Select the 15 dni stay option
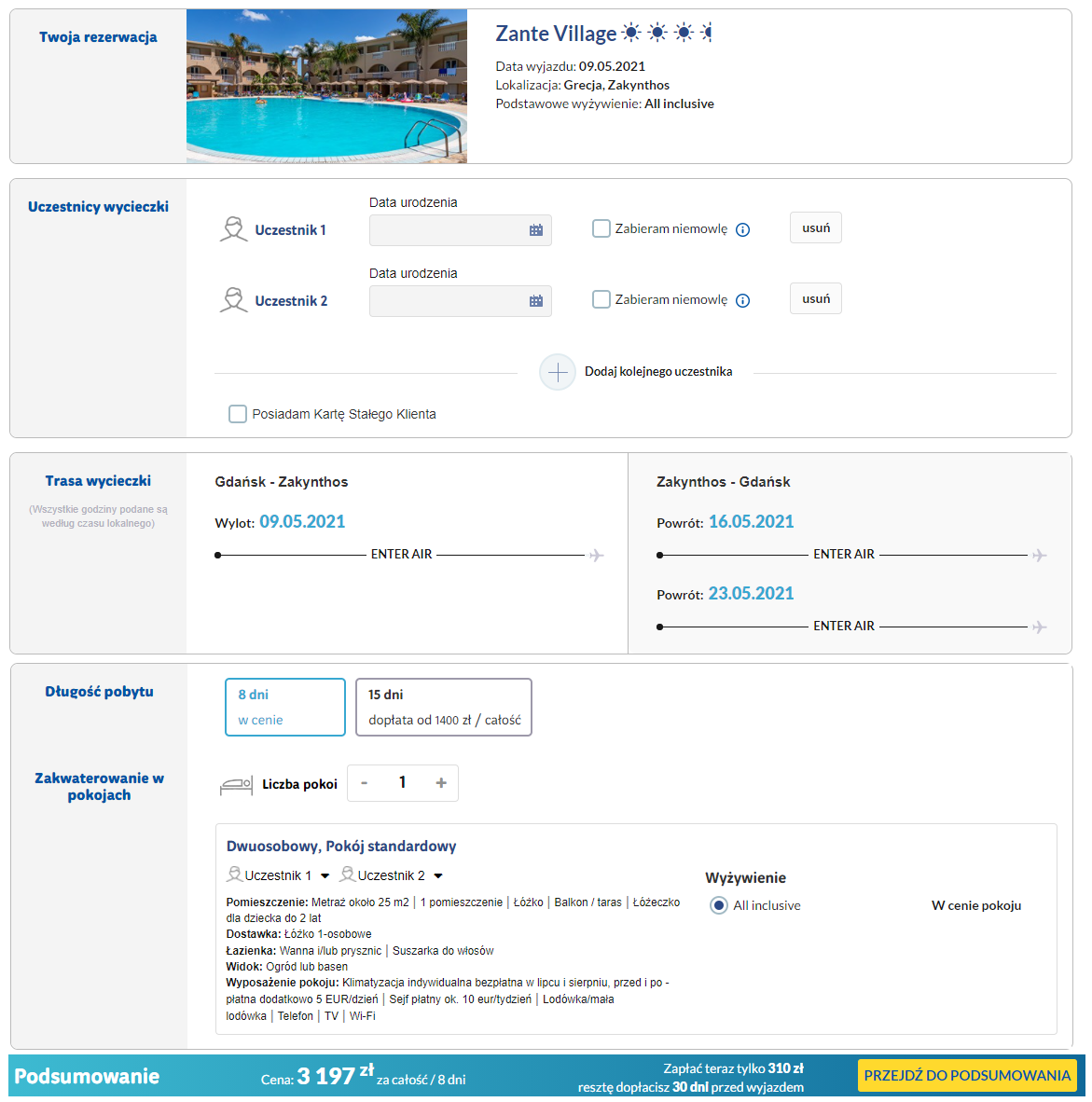 (x=444, y=707)
